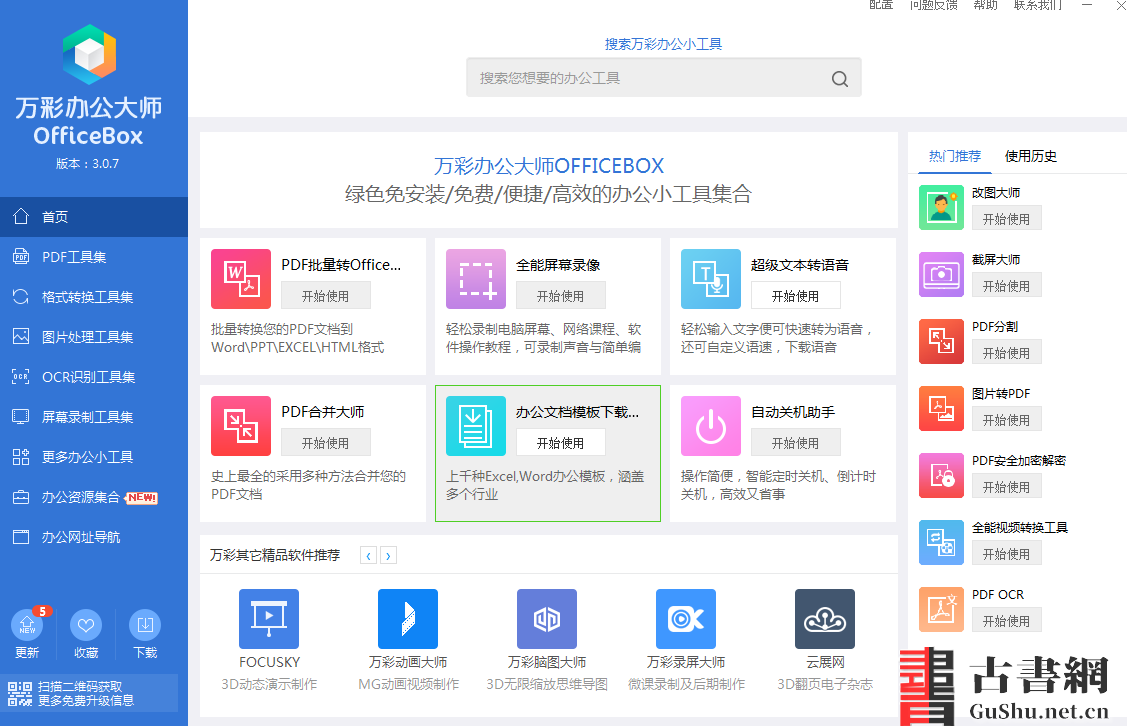Click the QR code icon in sidebar

click(20, 694)
